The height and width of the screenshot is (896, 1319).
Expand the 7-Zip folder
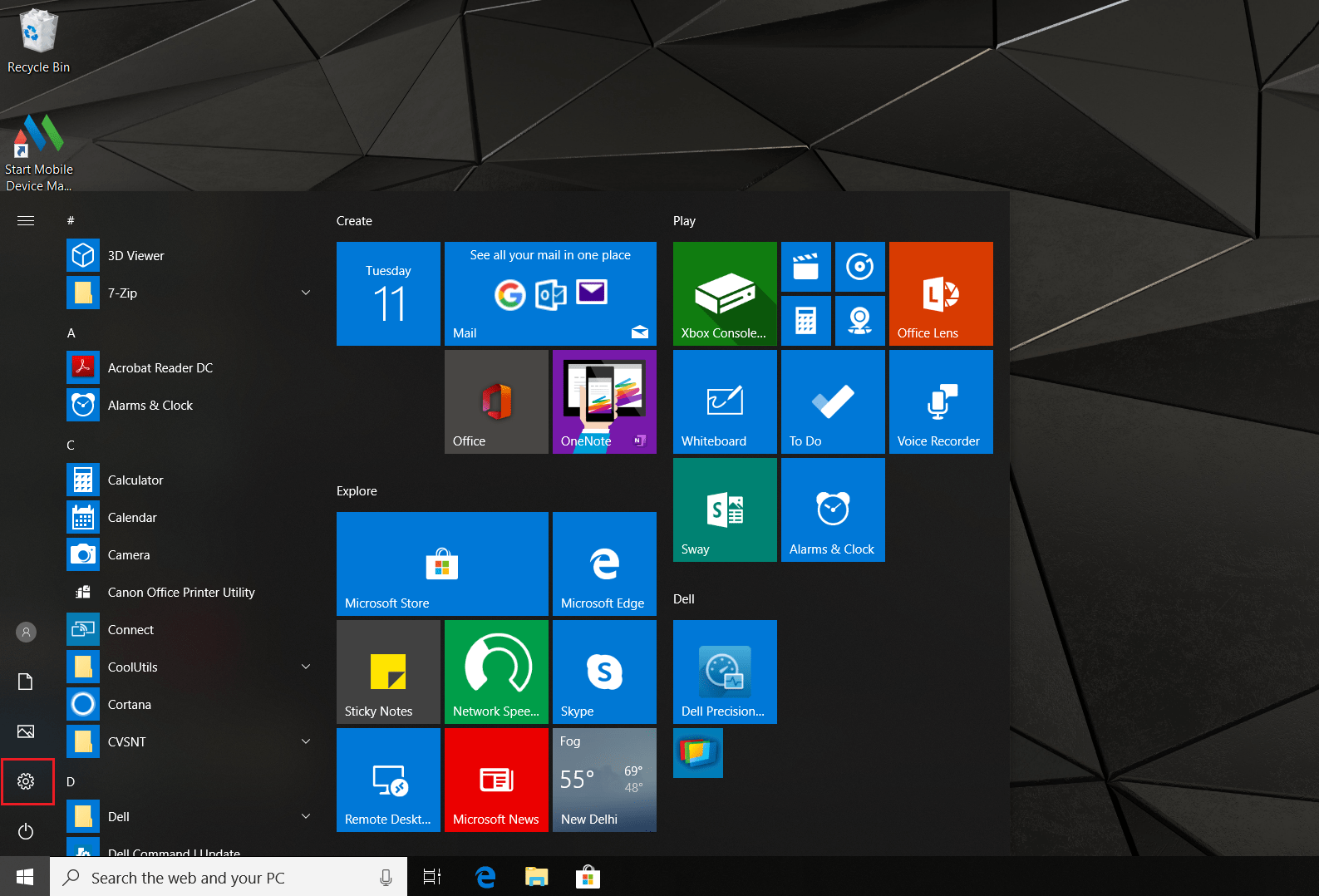(x=306, y=293)
